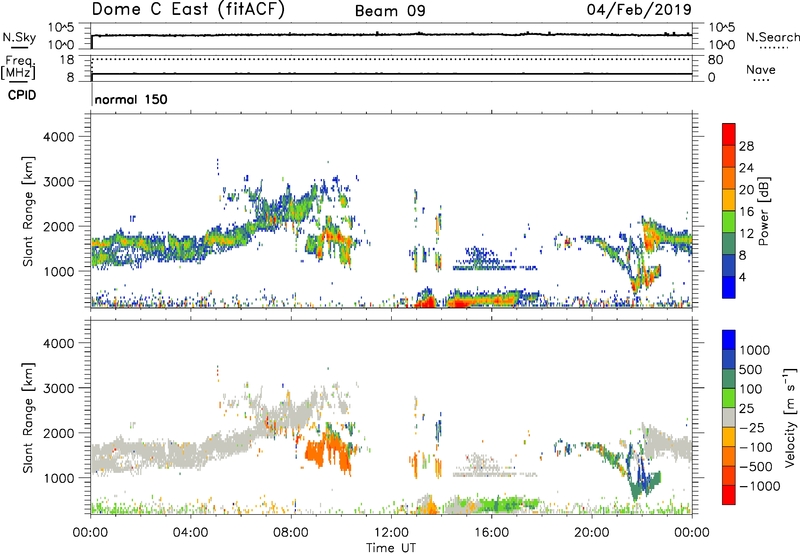Click the '1000' tick on Velocity color bar

pos(755,350)
